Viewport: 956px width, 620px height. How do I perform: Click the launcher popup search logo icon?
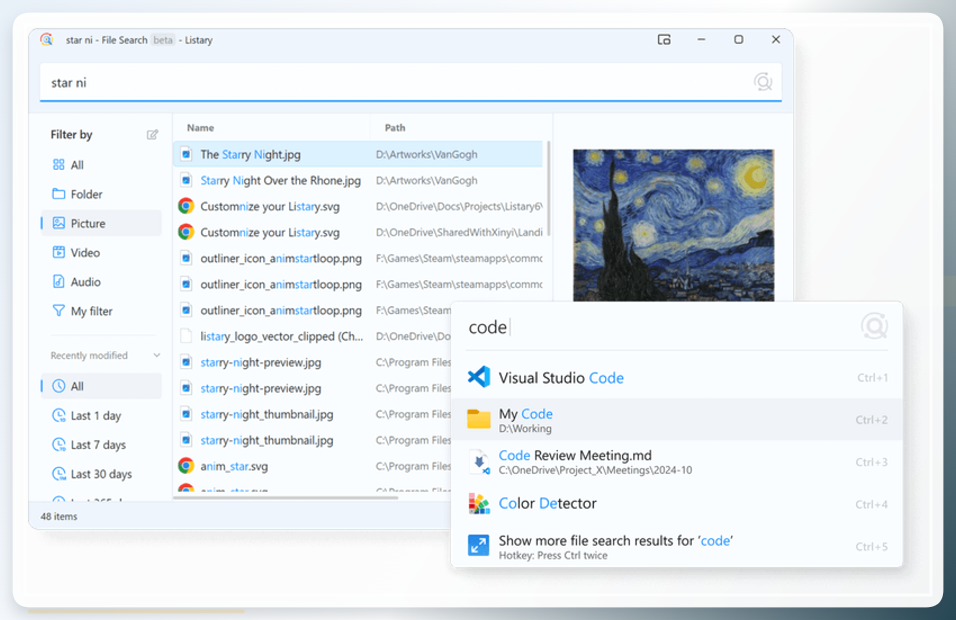pos(874,326)
